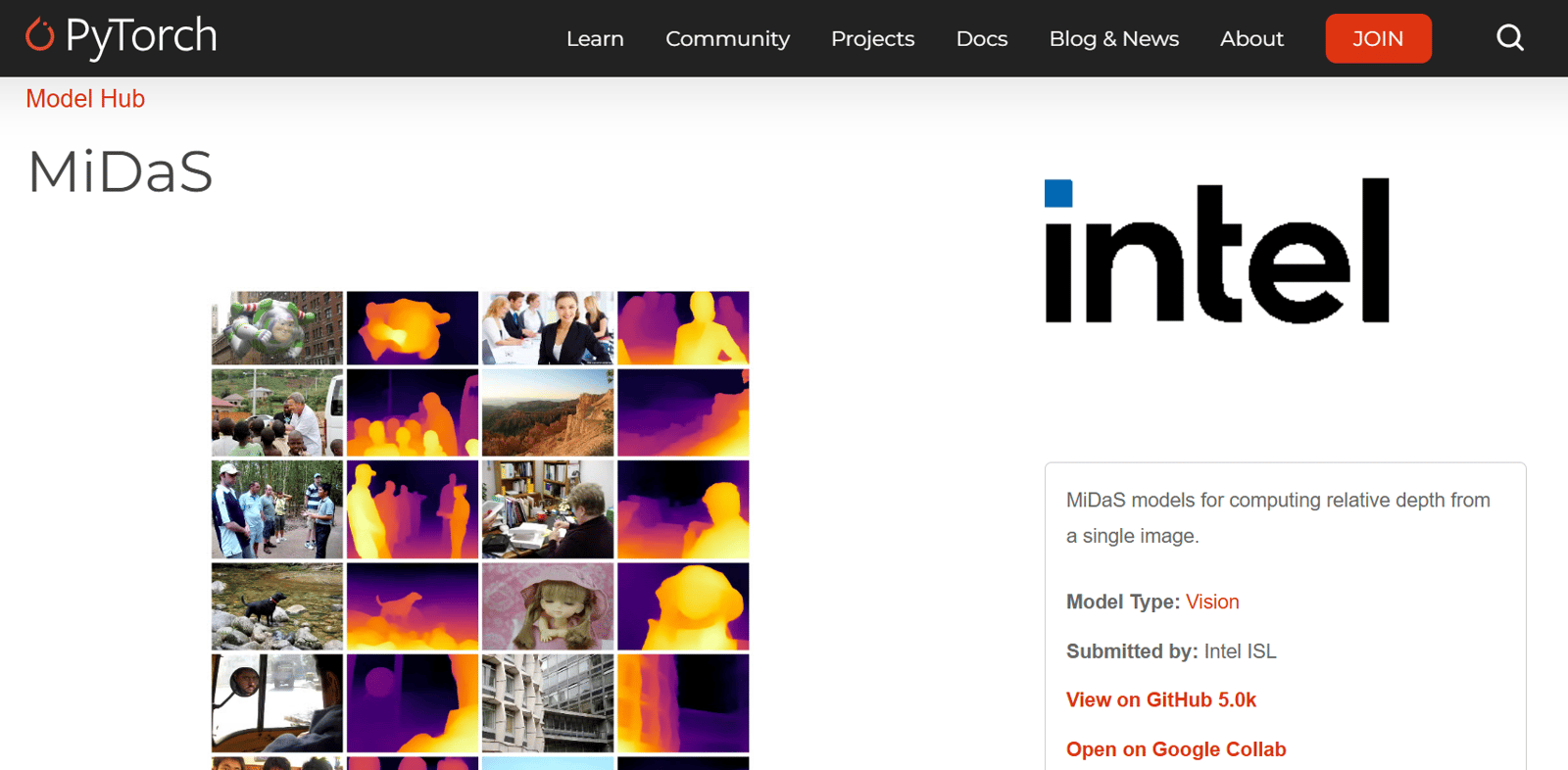Open the search magnifier icon
1568x770 pixels.
click(x=1510, y=38)
